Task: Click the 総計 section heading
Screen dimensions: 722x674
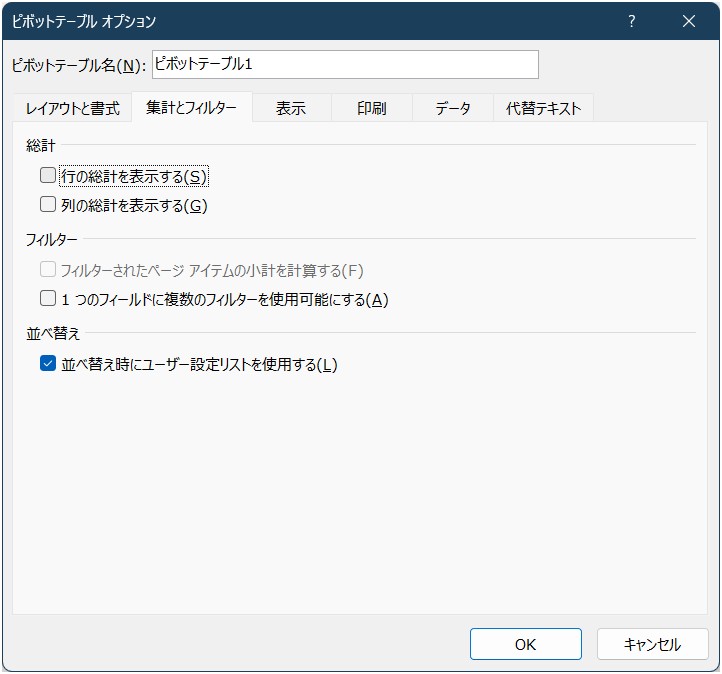Action: (x=41, y=145)
